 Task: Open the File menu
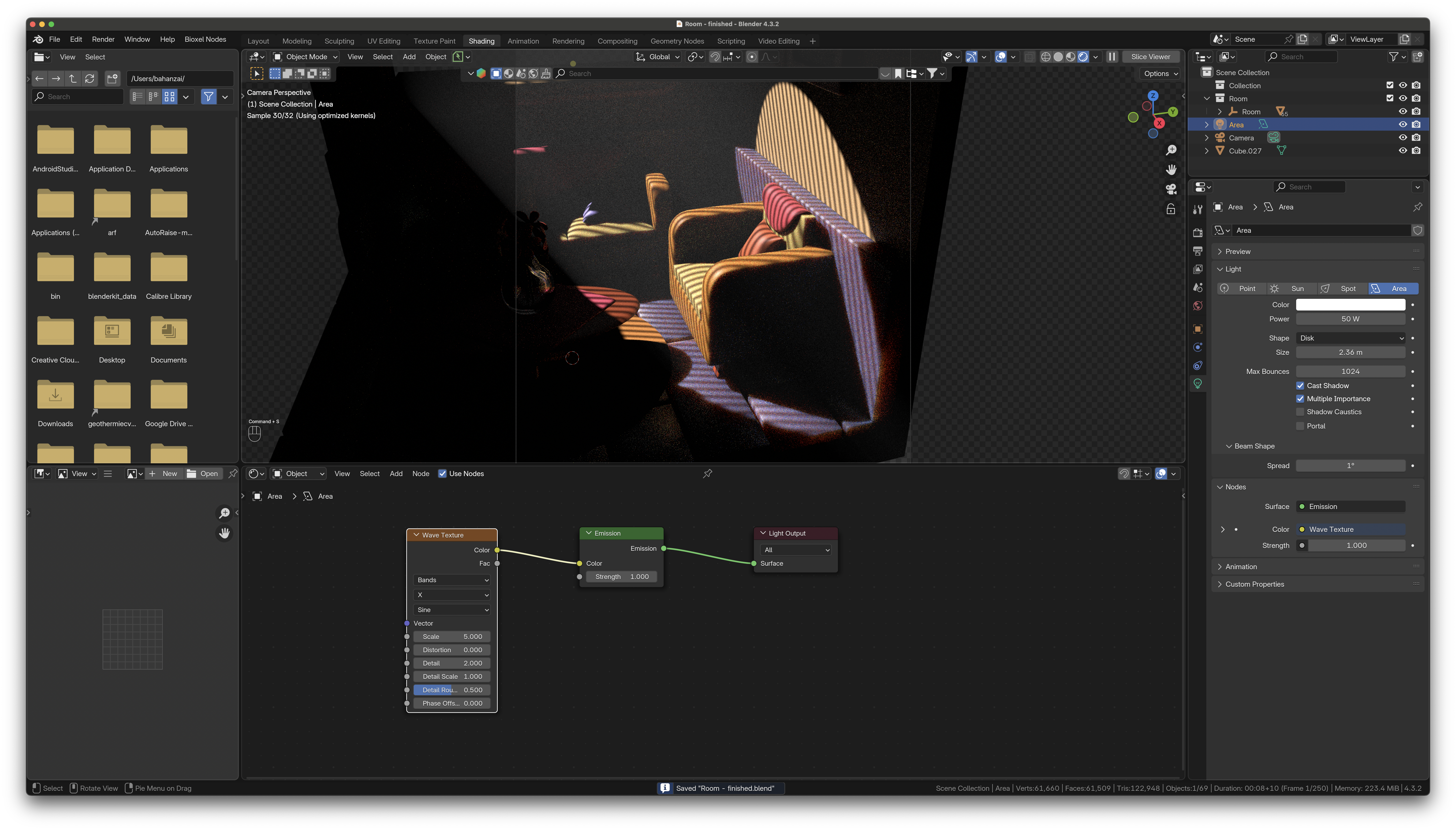coord(55,39)
